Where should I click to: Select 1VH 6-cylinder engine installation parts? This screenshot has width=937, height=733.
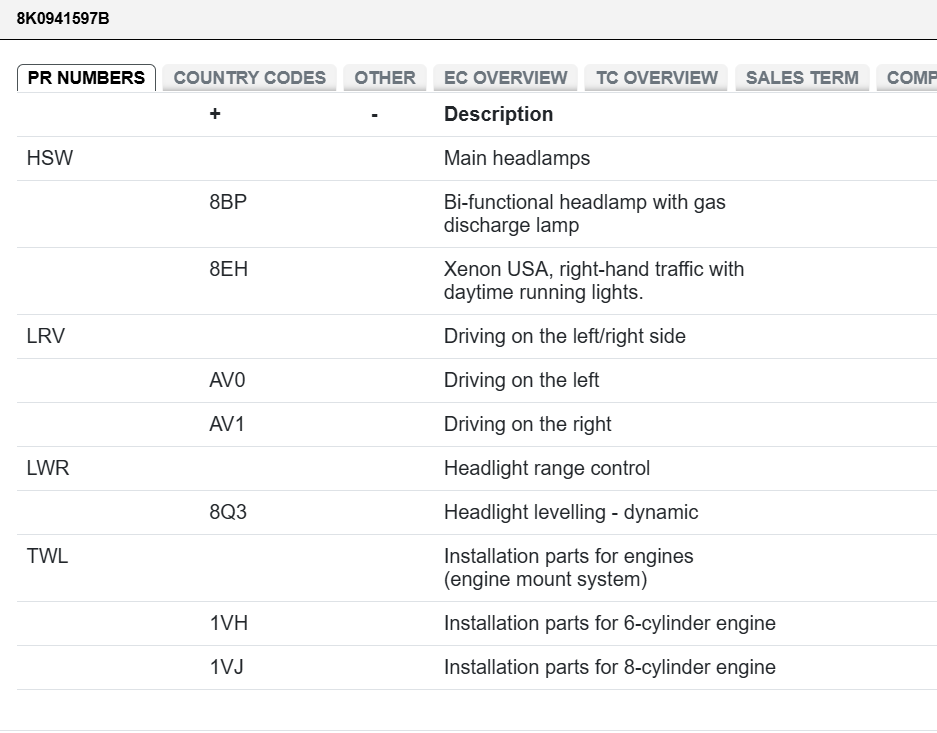[228, 623]
